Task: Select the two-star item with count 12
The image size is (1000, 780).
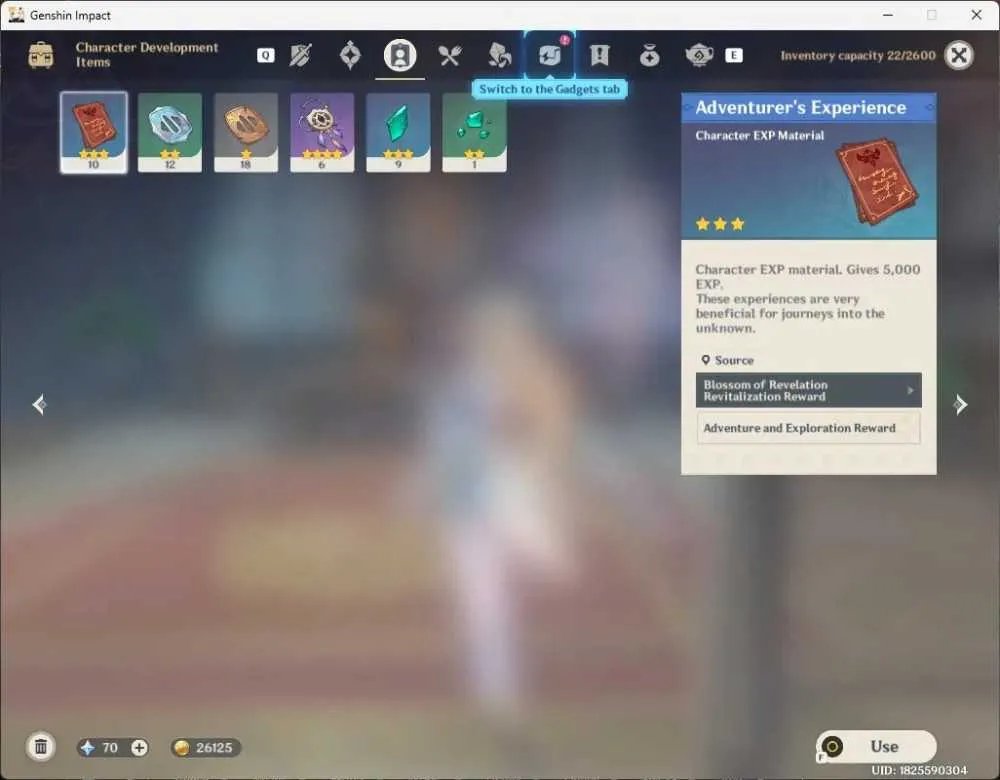Action: point(170,133)
